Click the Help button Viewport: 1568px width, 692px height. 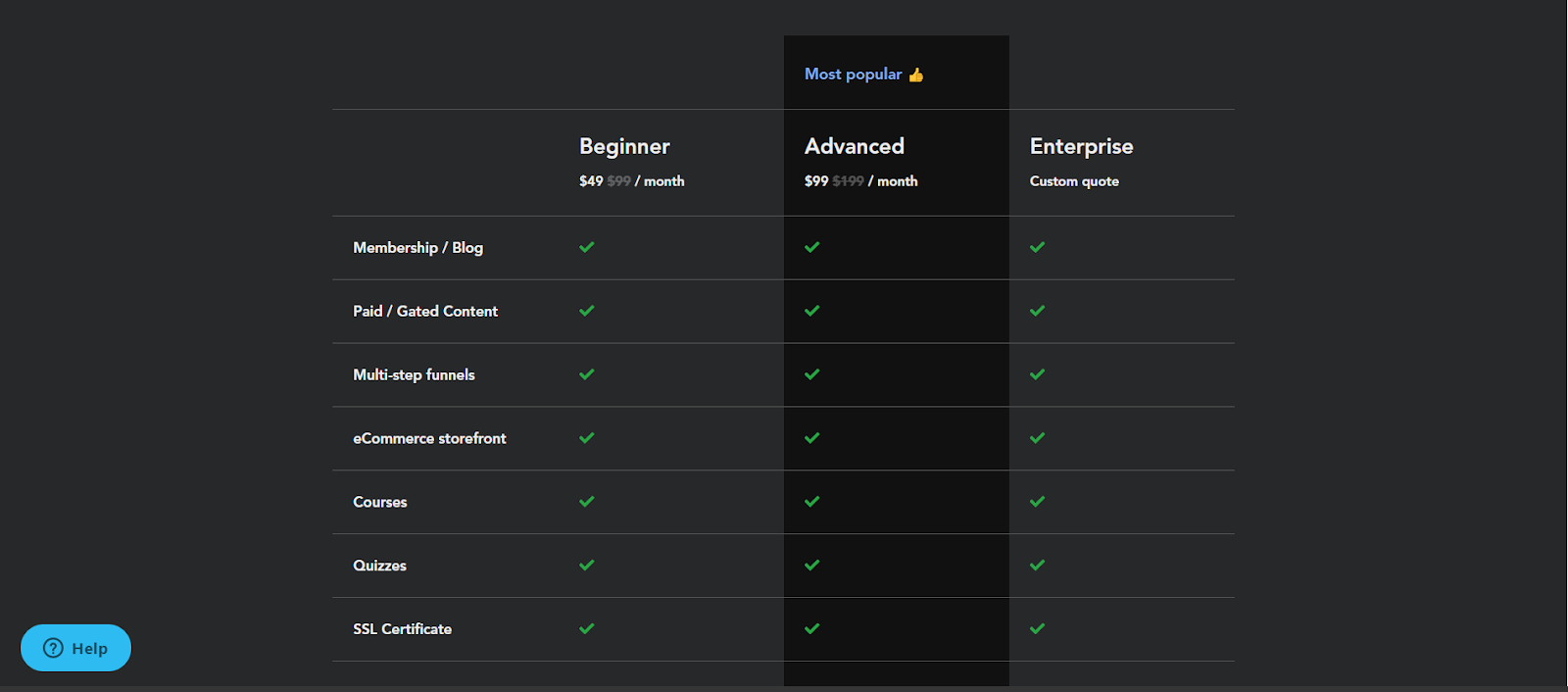(75, 648)
